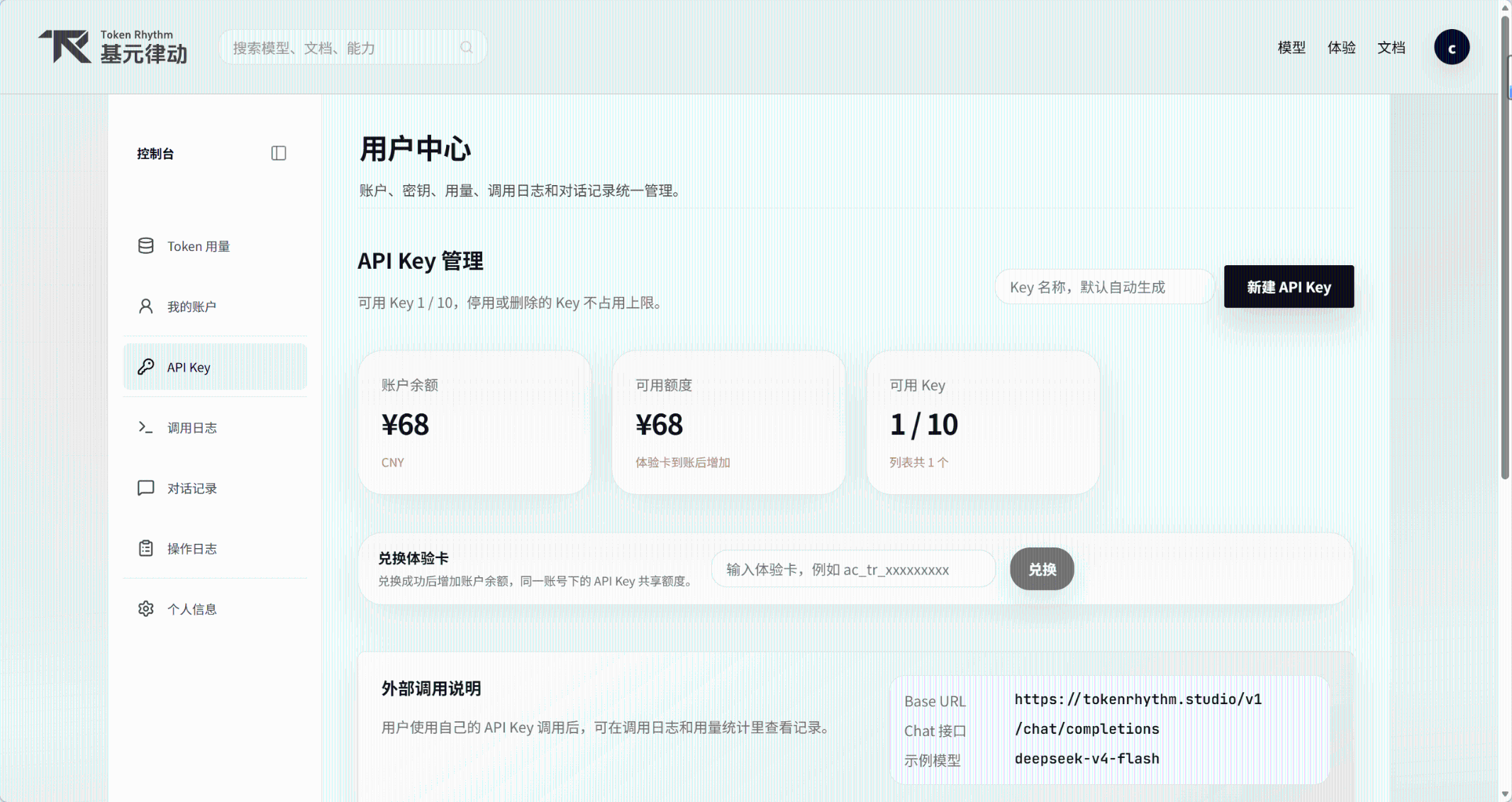Screen dimensions: 1512x802
Task: Click the API Key 管理 heading
Action: coord(421,261)
